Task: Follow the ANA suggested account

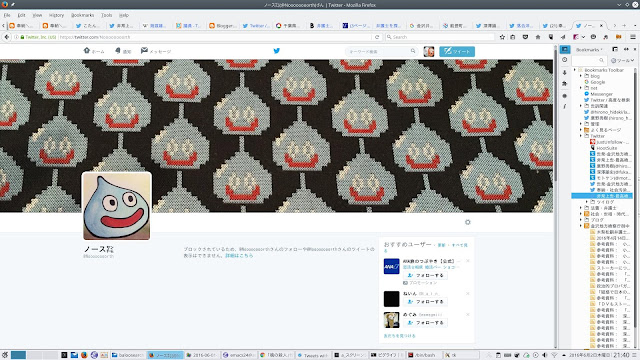Action: point(425,275)
